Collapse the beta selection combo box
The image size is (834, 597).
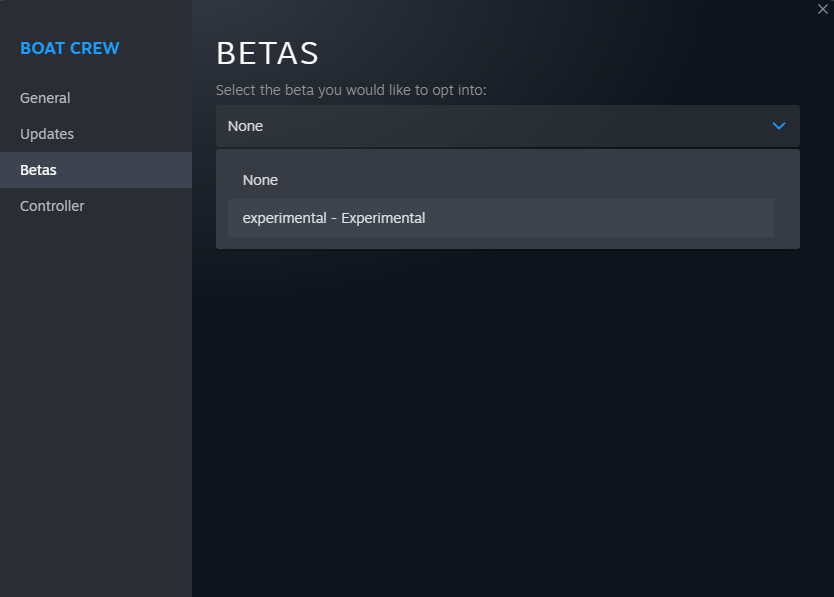coord(507,126)
